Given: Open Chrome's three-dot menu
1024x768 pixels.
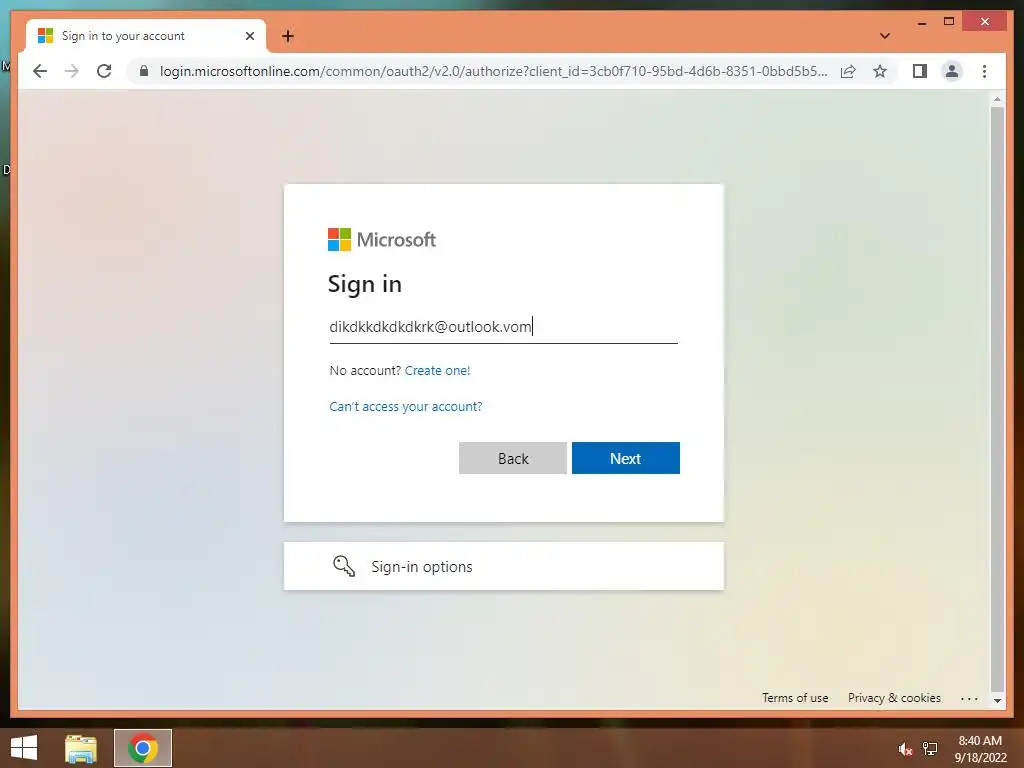Looking at the screenshot, I should pos(984,71).
